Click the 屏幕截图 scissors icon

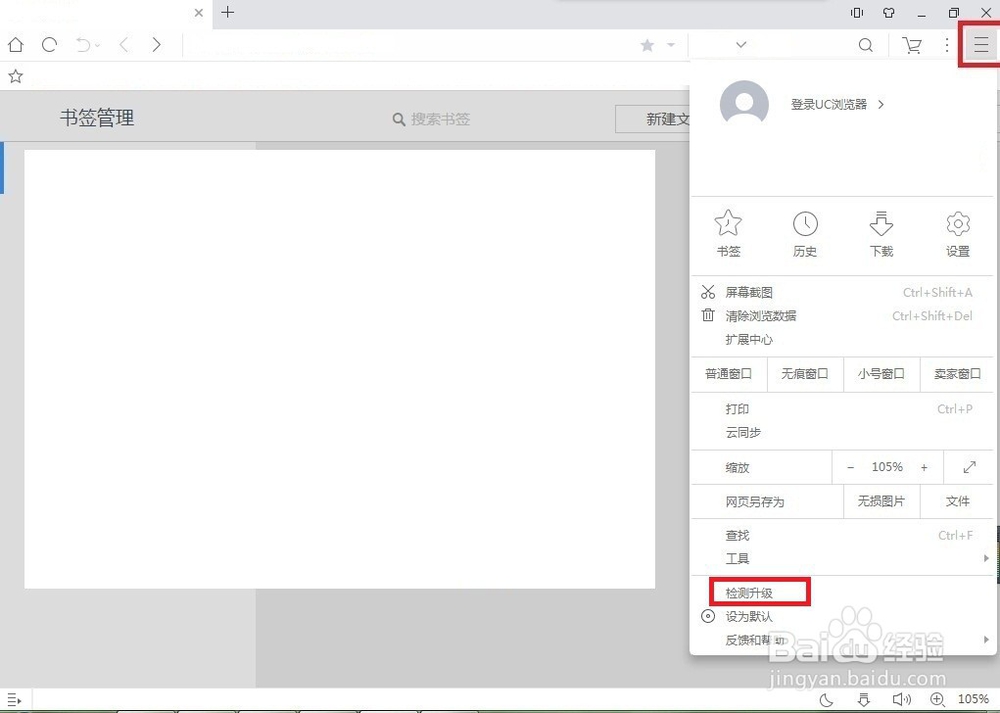(x=708, y=291)
